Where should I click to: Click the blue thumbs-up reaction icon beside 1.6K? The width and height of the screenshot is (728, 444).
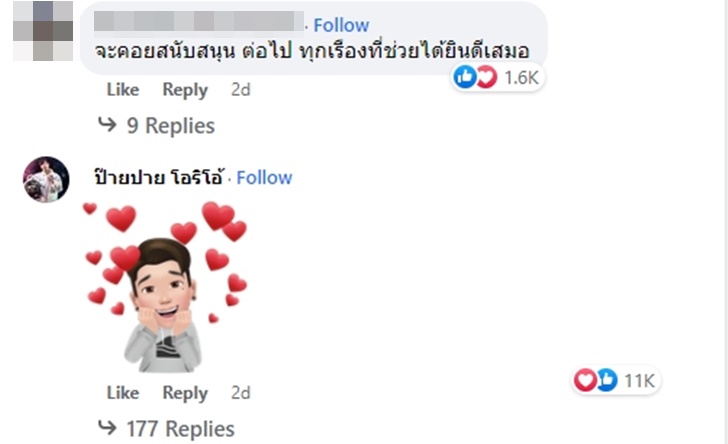tap(466, 77)
